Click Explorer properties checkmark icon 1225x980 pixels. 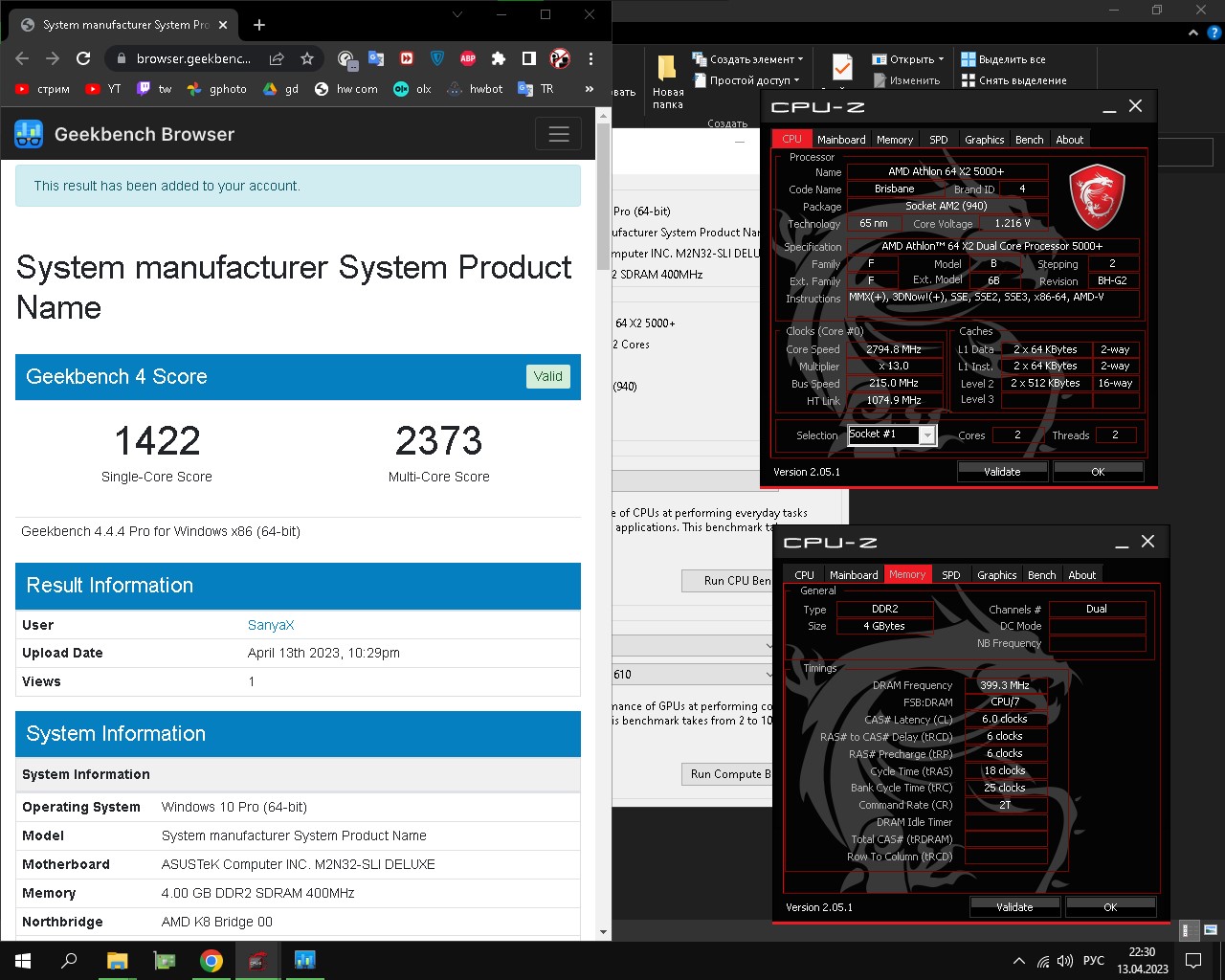click(842, 67)
